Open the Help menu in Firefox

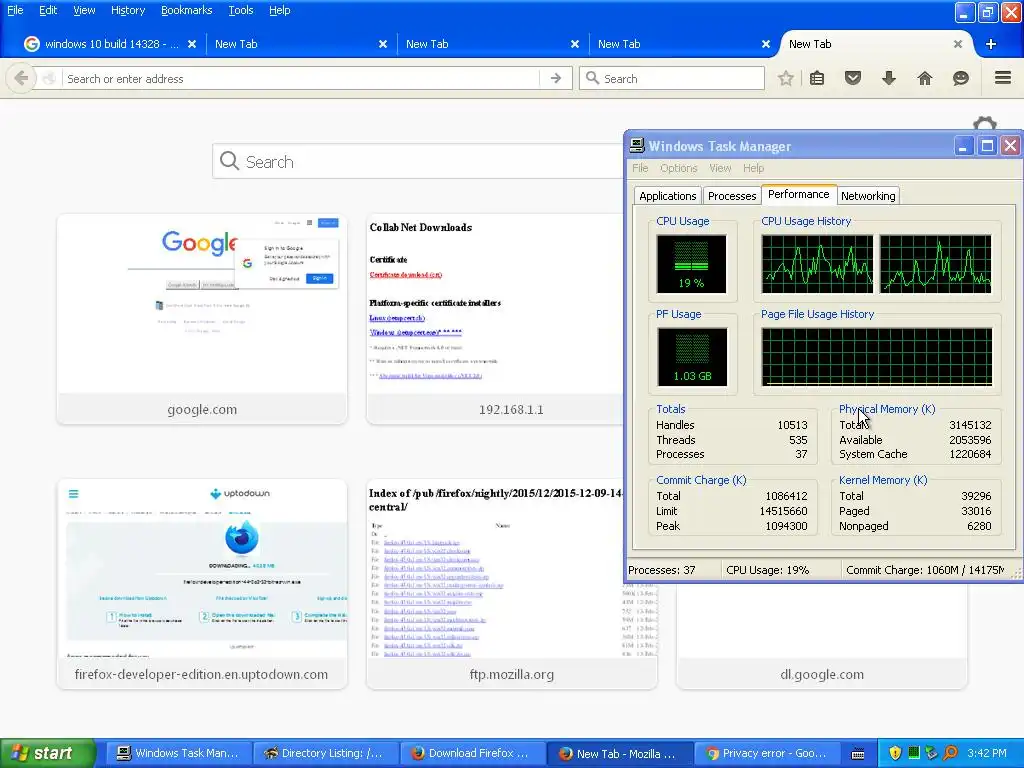tap(280, 10)
